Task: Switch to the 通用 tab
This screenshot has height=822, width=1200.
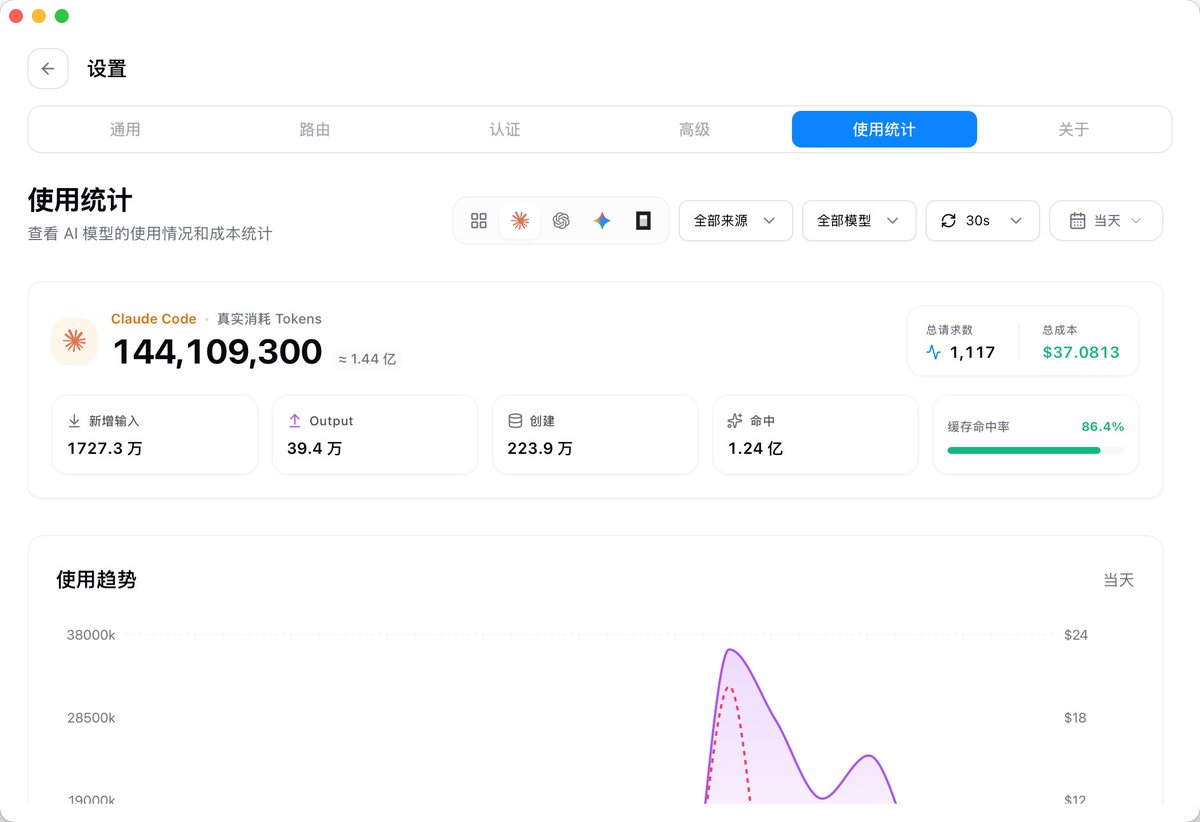Action: pyautogui.click(x=125, y=129)
